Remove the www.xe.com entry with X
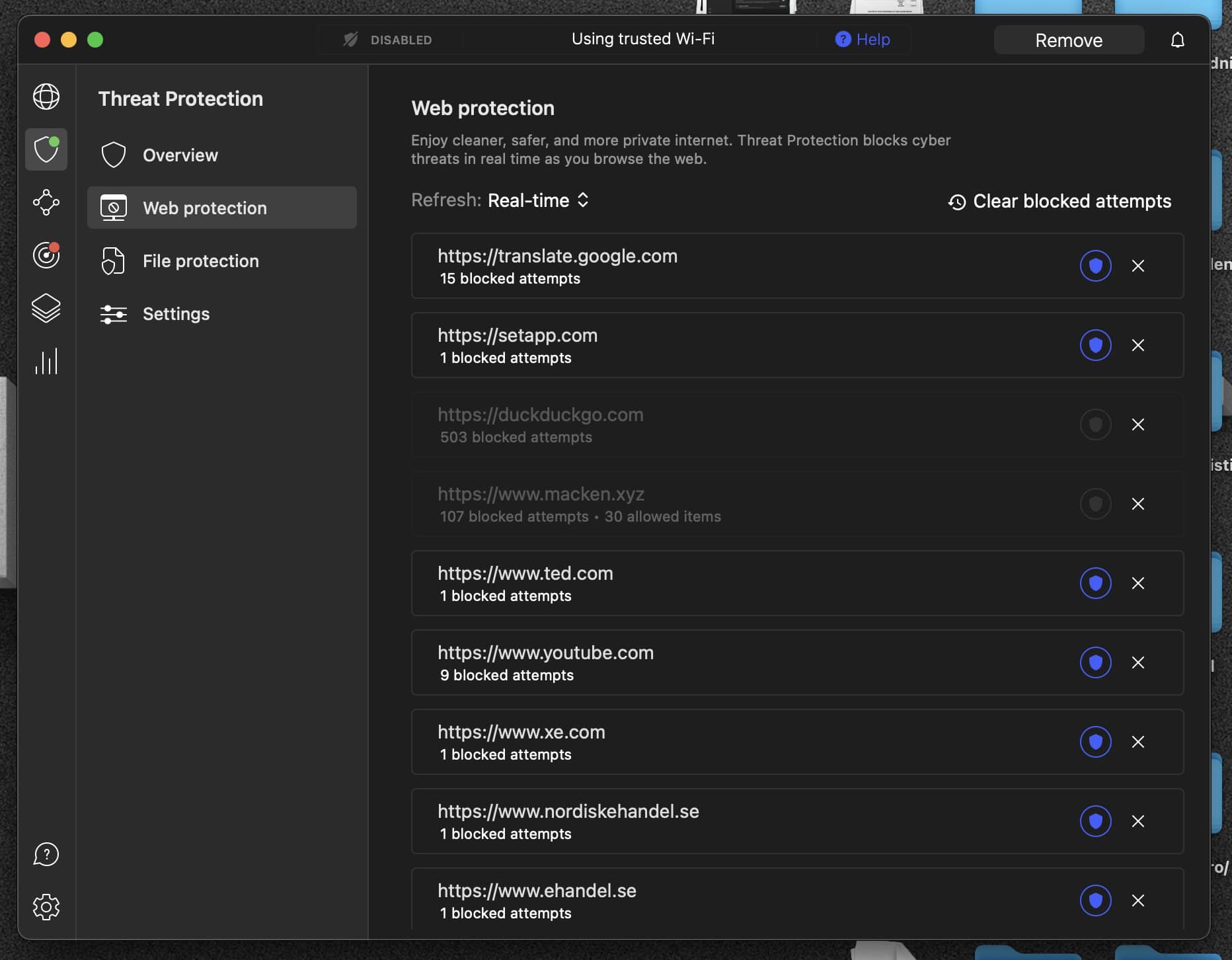This screenshot has height=960, width=1232. pos(1138,742)
